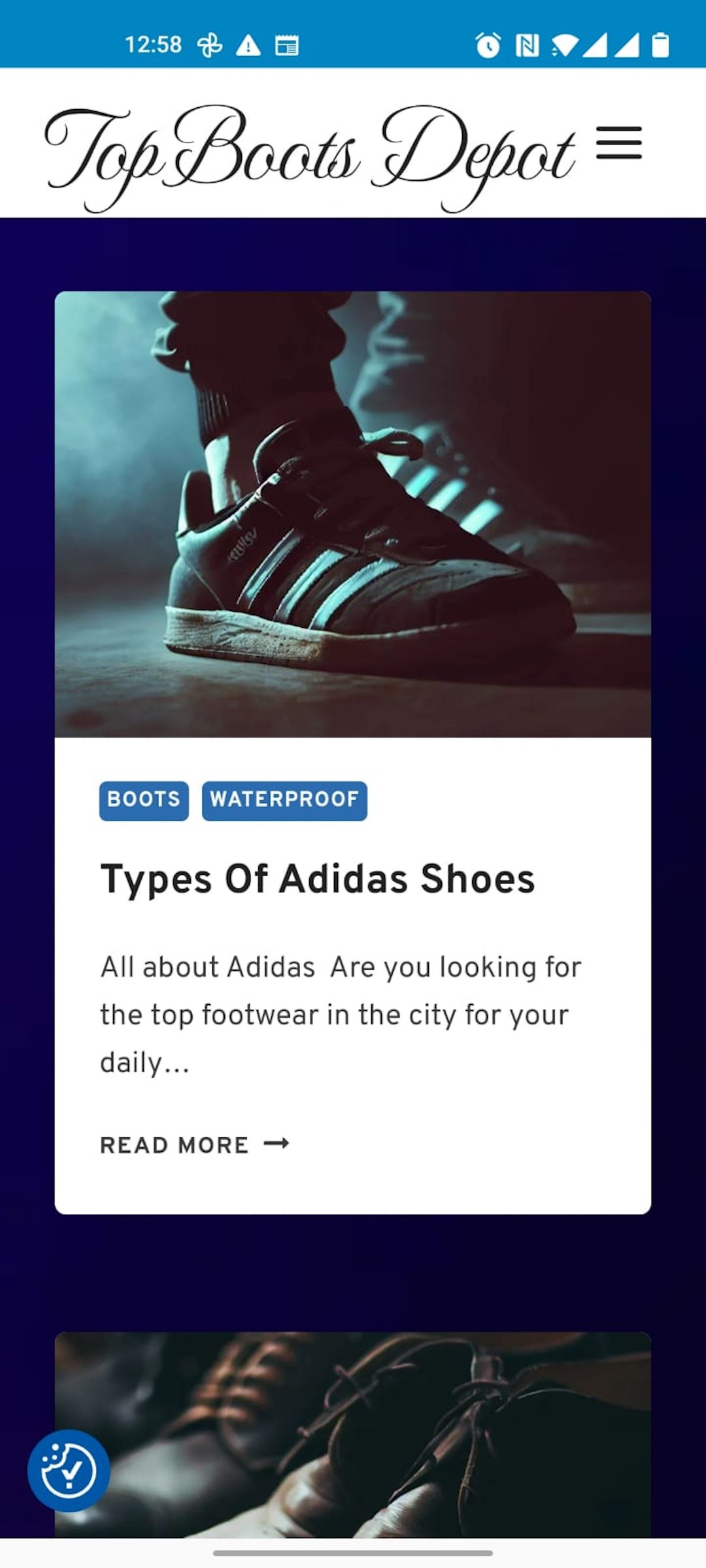Click the arrow next to Read More
Image resolution: width=706 pixels, height=1568 pixels.
pyautogui.click(x=277, y=1143)
